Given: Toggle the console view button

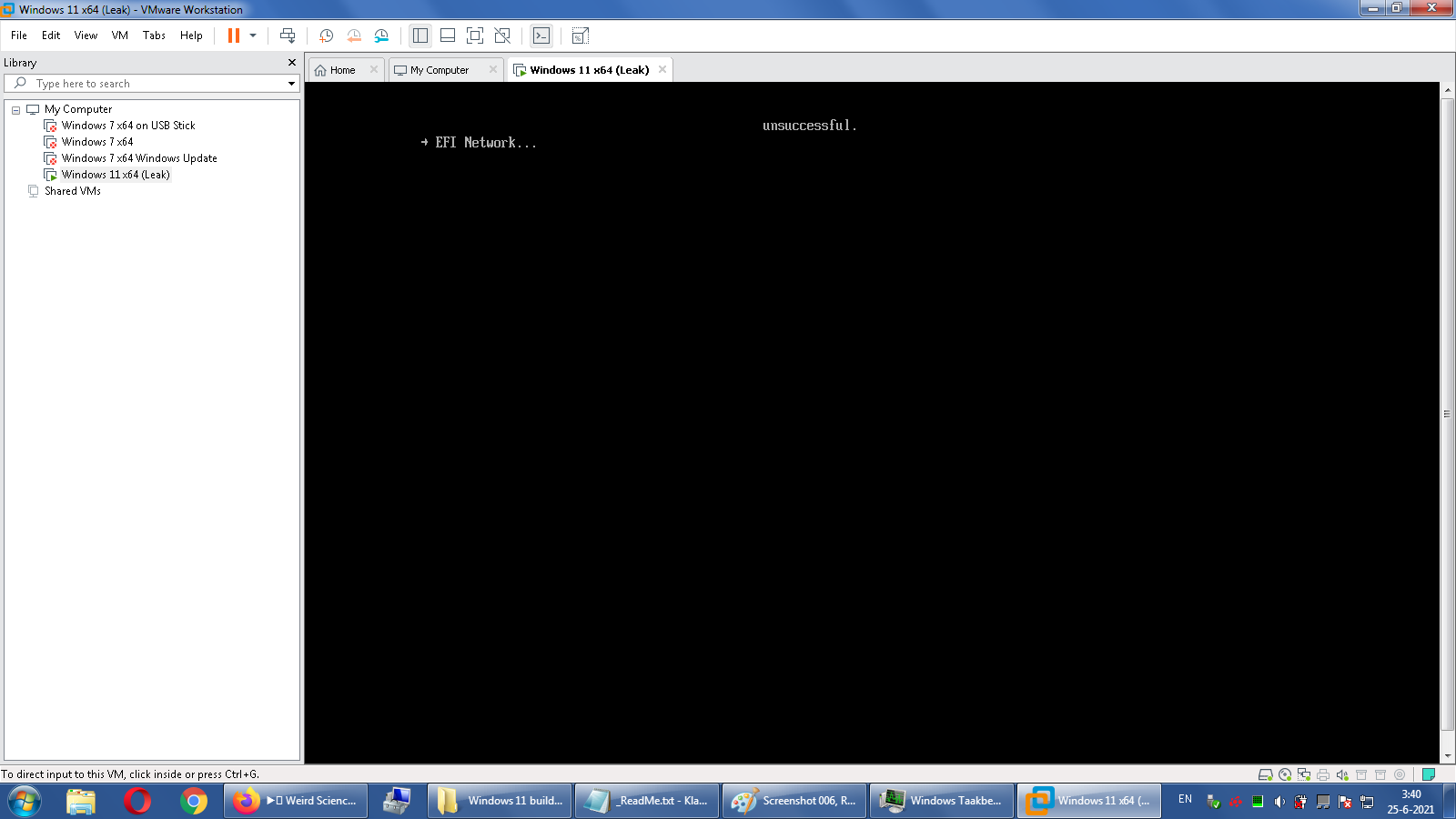Looking at the screenshot, I should [541, 35].
